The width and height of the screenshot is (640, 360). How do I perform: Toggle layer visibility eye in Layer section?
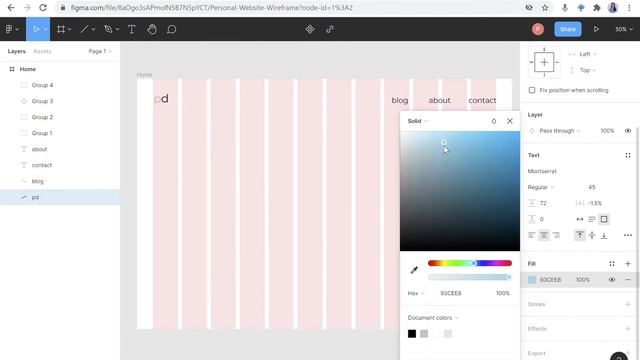coord(628,131)
